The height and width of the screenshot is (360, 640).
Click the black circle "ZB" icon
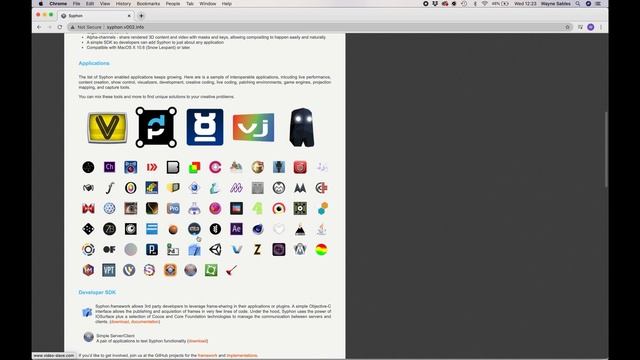[x=109, y=229]
